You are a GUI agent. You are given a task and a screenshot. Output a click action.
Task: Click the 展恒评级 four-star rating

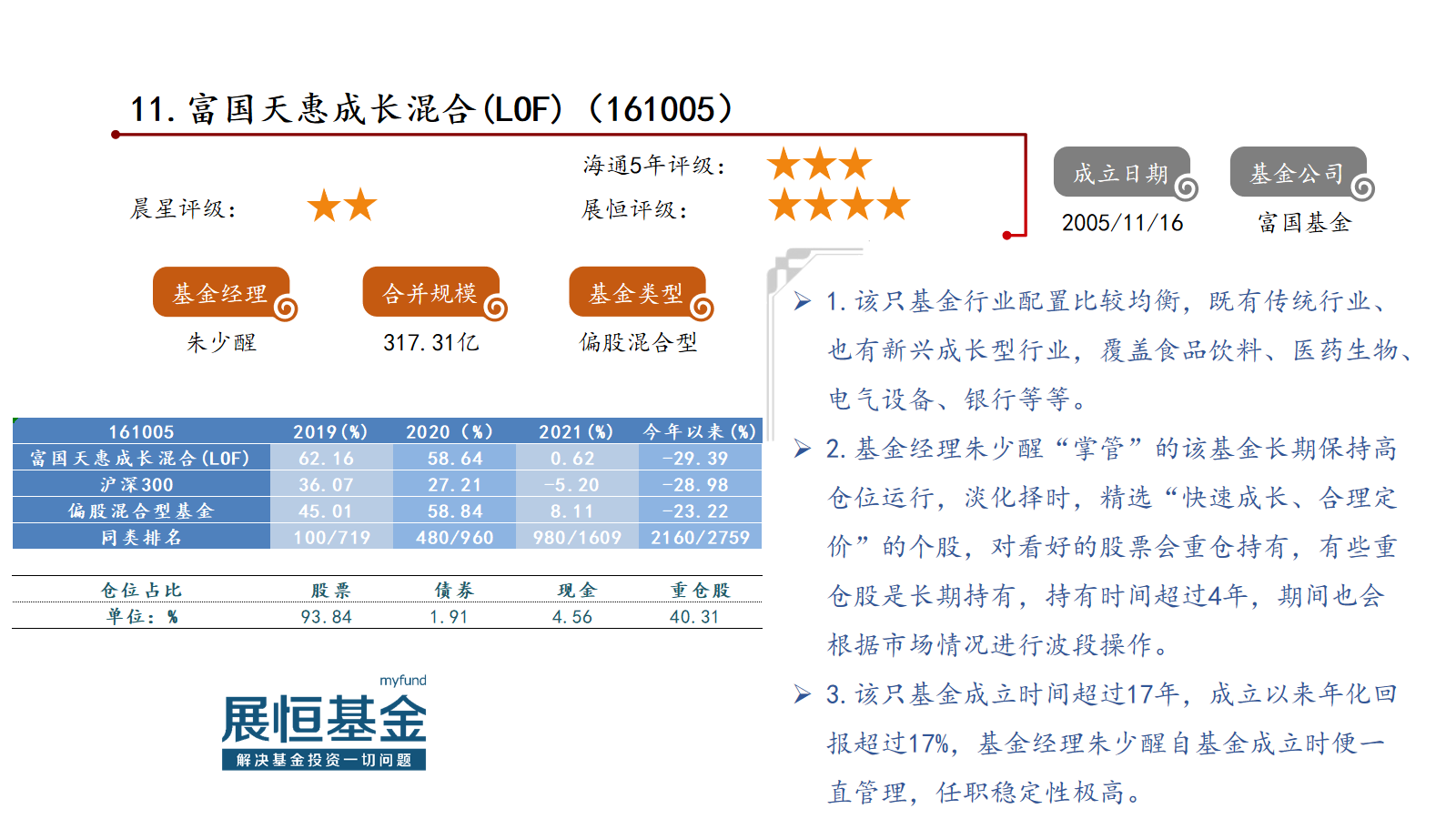click(838, 205)
